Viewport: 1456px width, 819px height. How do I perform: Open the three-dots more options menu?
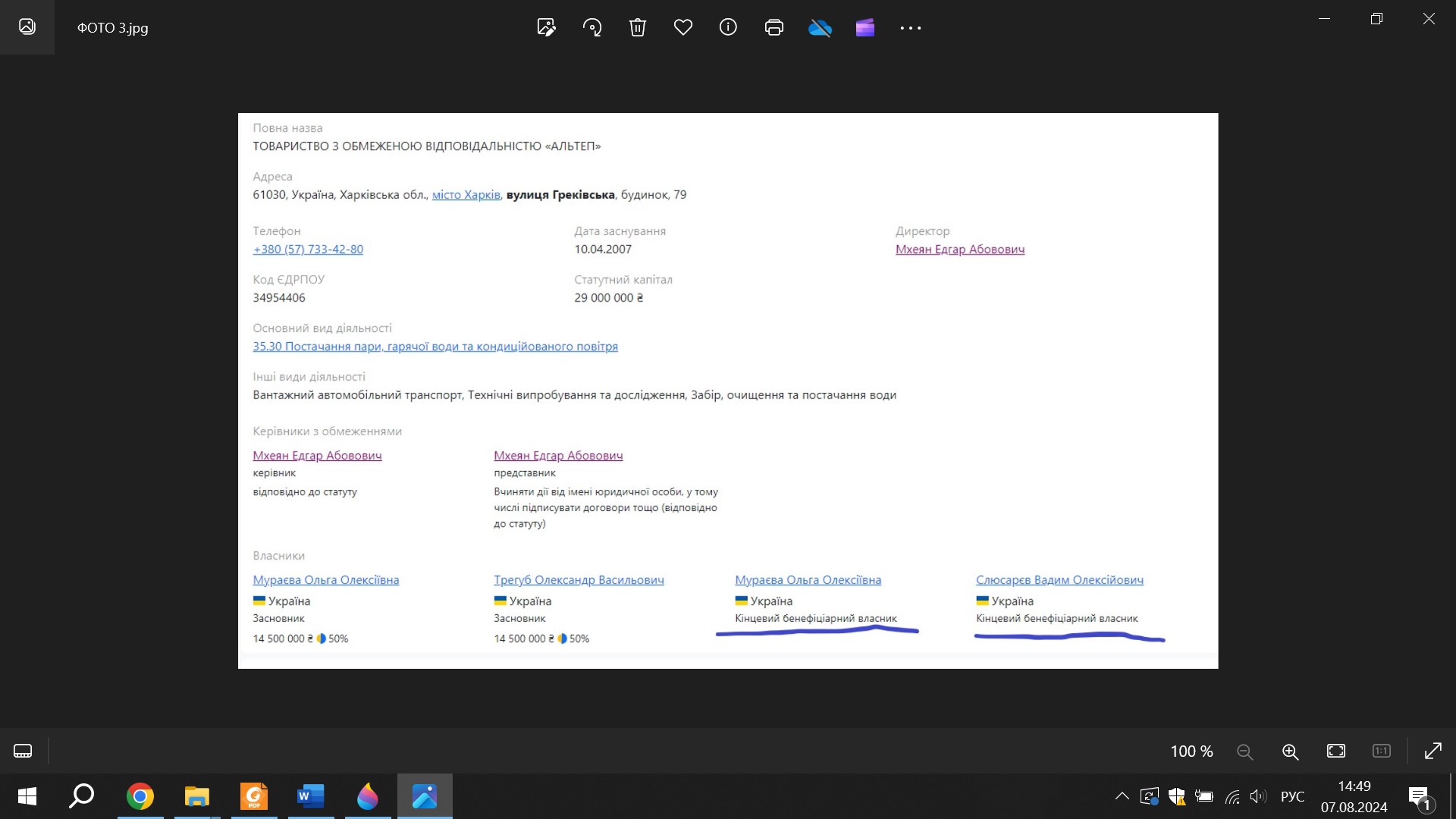910,28
